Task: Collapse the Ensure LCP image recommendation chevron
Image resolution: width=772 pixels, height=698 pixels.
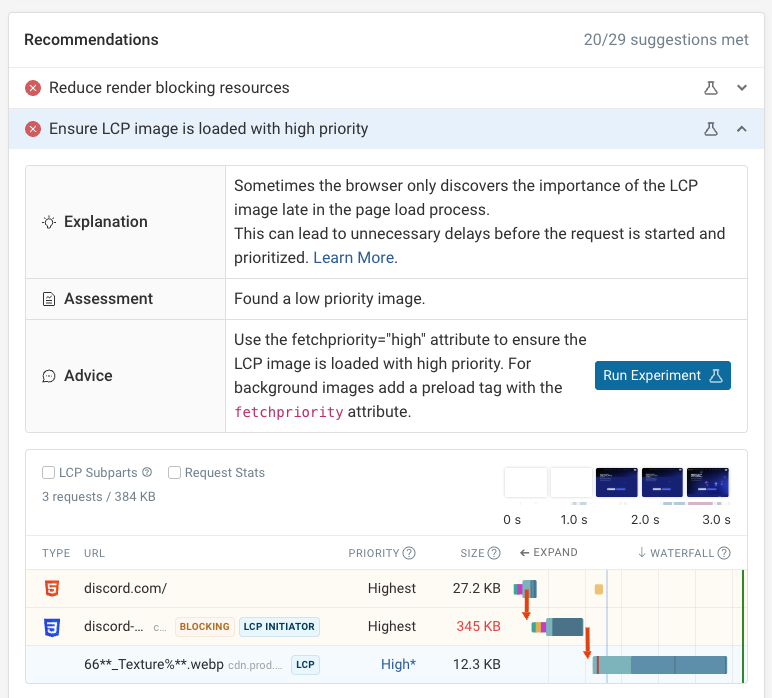Action: [x=741, y=129]
